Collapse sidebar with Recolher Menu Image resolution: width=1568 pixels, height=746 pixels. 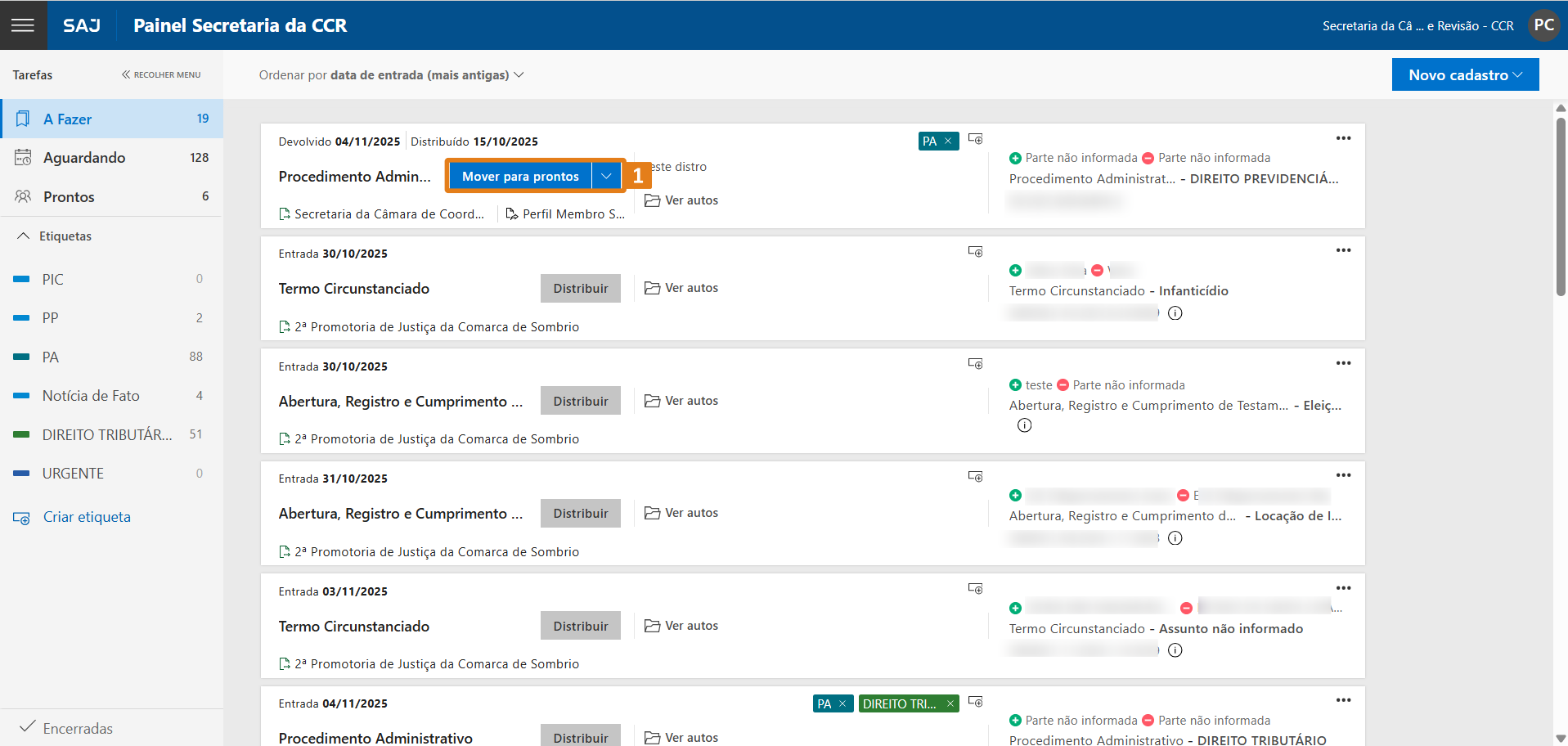161,74
